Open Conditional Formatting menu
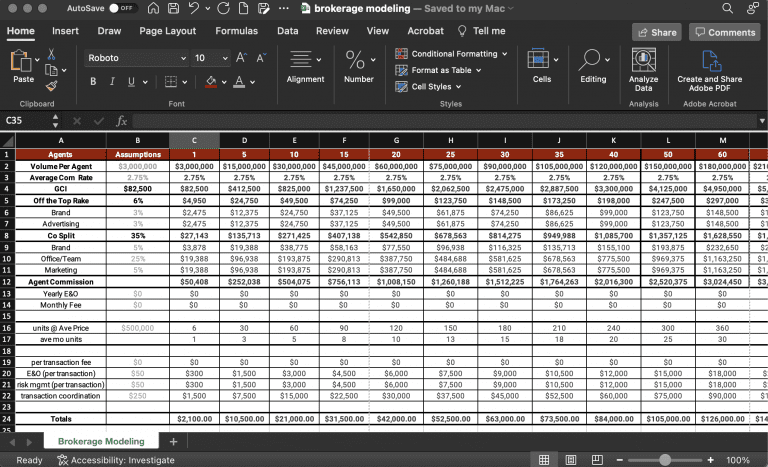Screen dimensions: 768x467 tap(451, 54)
